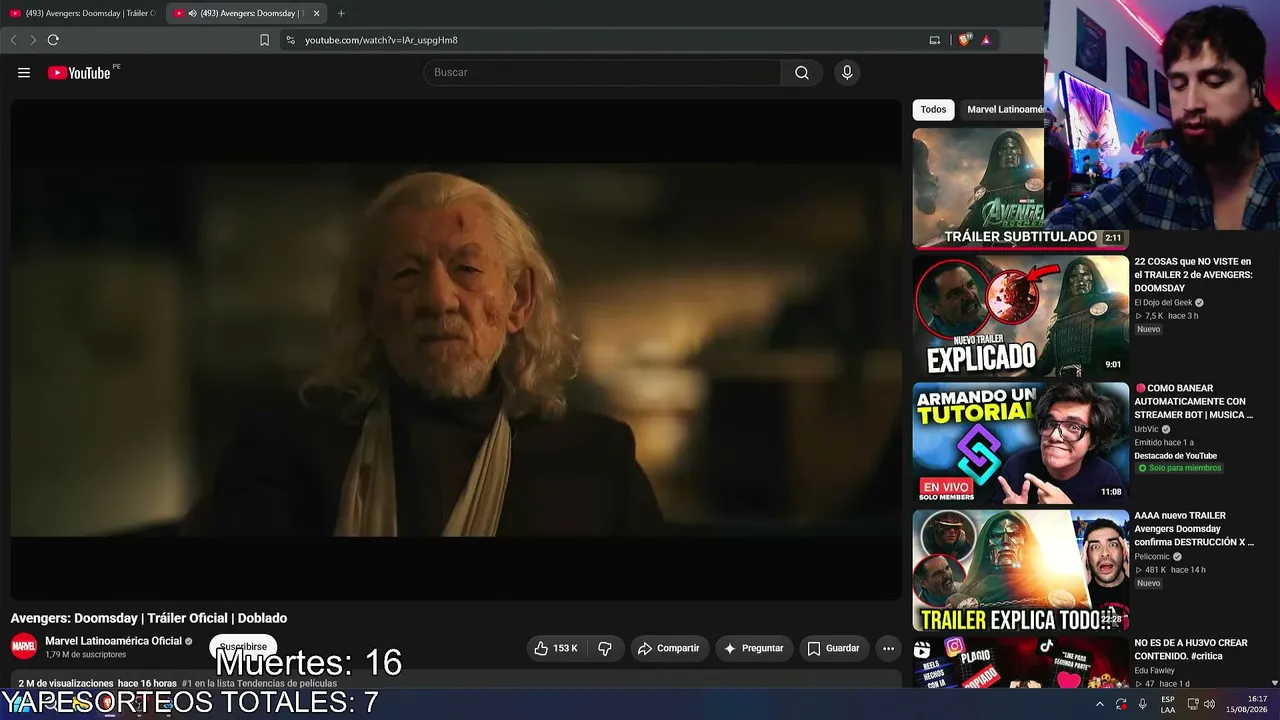Bookmark this page with the bookmark icon
Screen dimensions: 1280x720
pyautogui.click(x=264, y=40)
